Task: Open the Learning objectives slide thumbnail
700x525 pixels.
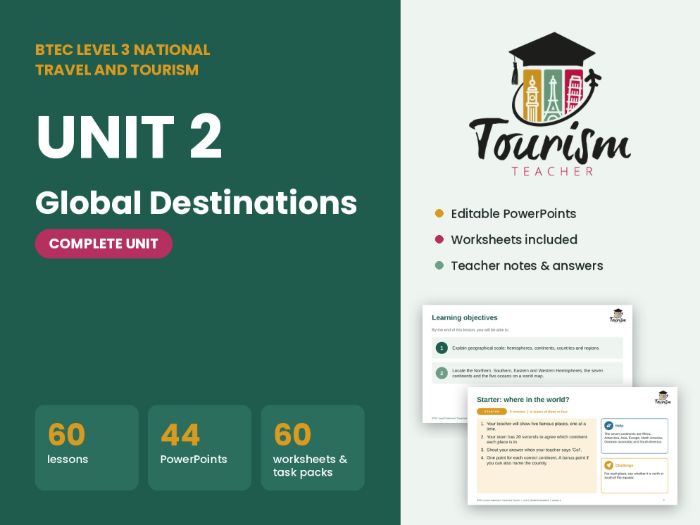Action: coord(527,346)
